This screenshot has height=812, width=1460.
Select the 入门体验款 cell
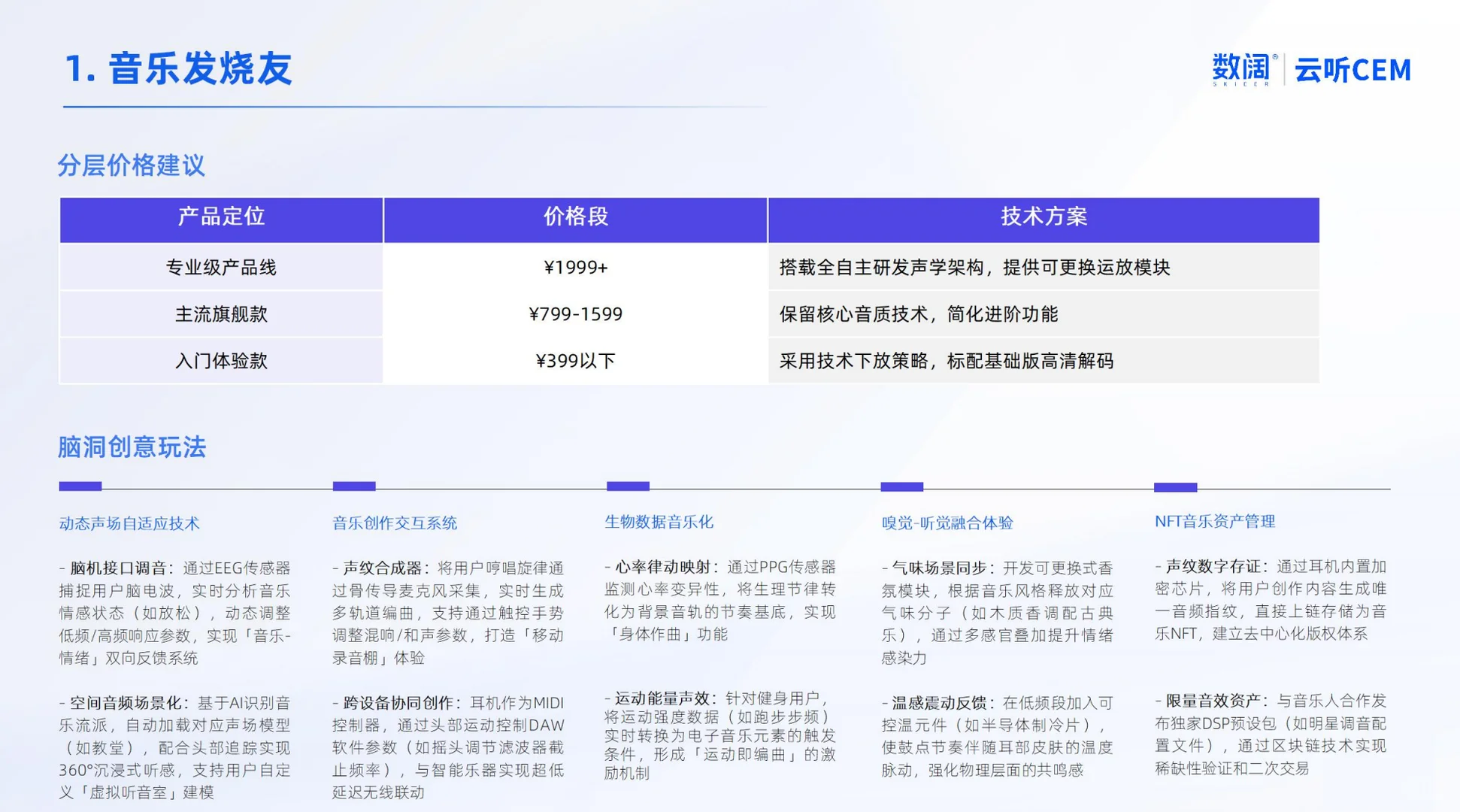click(221, 360)
